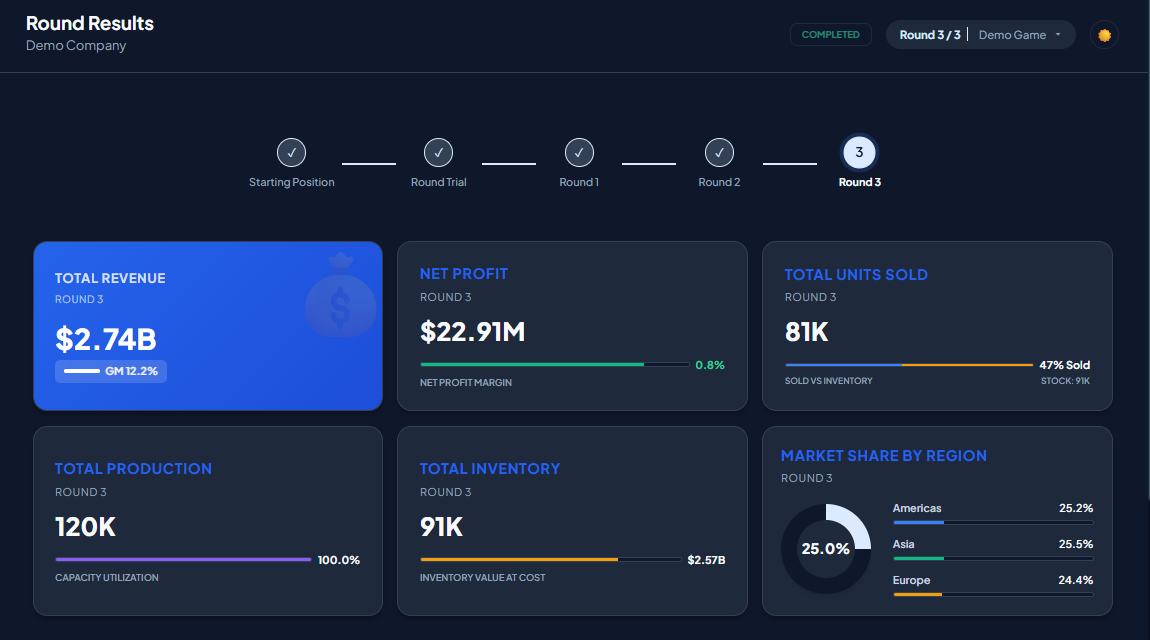Click the sold vs inventory bar
This screenshot has height=640, width=1150.
pos(908,365)
